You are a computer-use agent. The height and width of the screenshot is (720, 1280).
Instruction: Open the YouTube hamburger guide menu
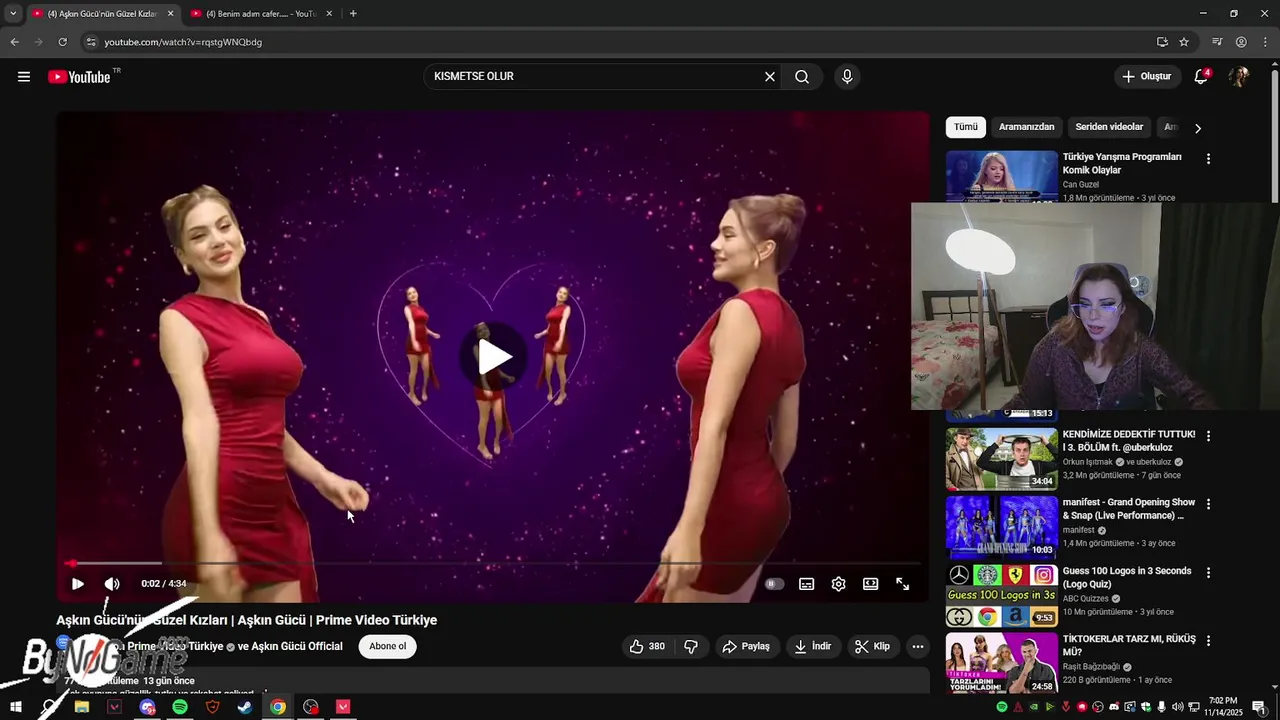24,77
